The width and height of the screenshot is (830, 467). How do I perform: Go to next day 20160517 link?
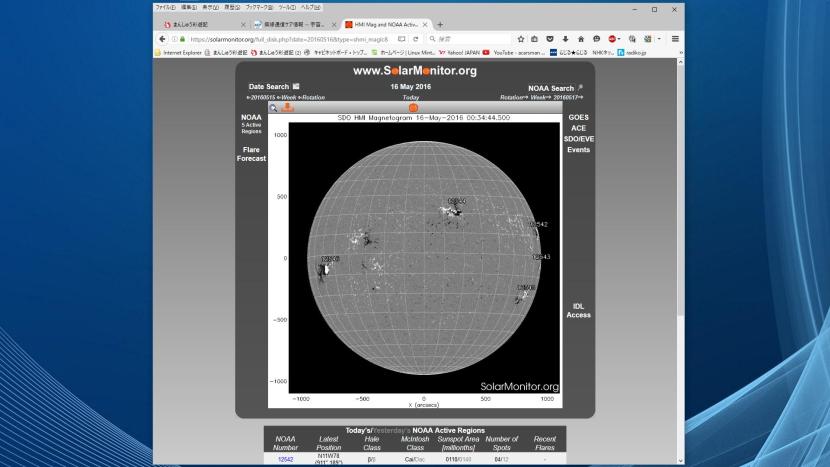[x=569, y=97]
